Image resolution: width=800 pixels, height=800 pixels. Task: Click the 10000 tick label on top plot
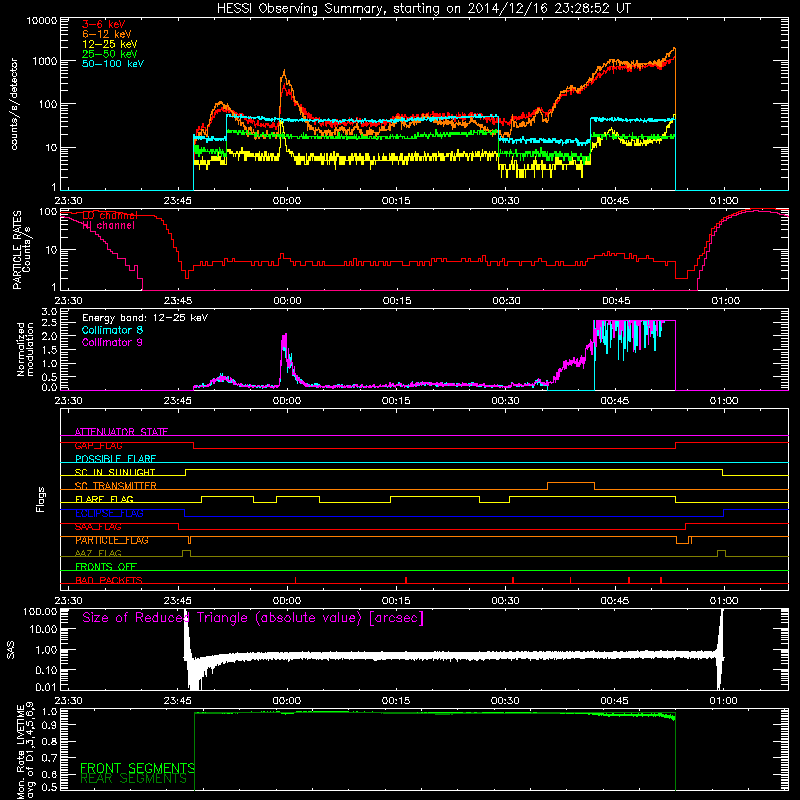(41, 21)
